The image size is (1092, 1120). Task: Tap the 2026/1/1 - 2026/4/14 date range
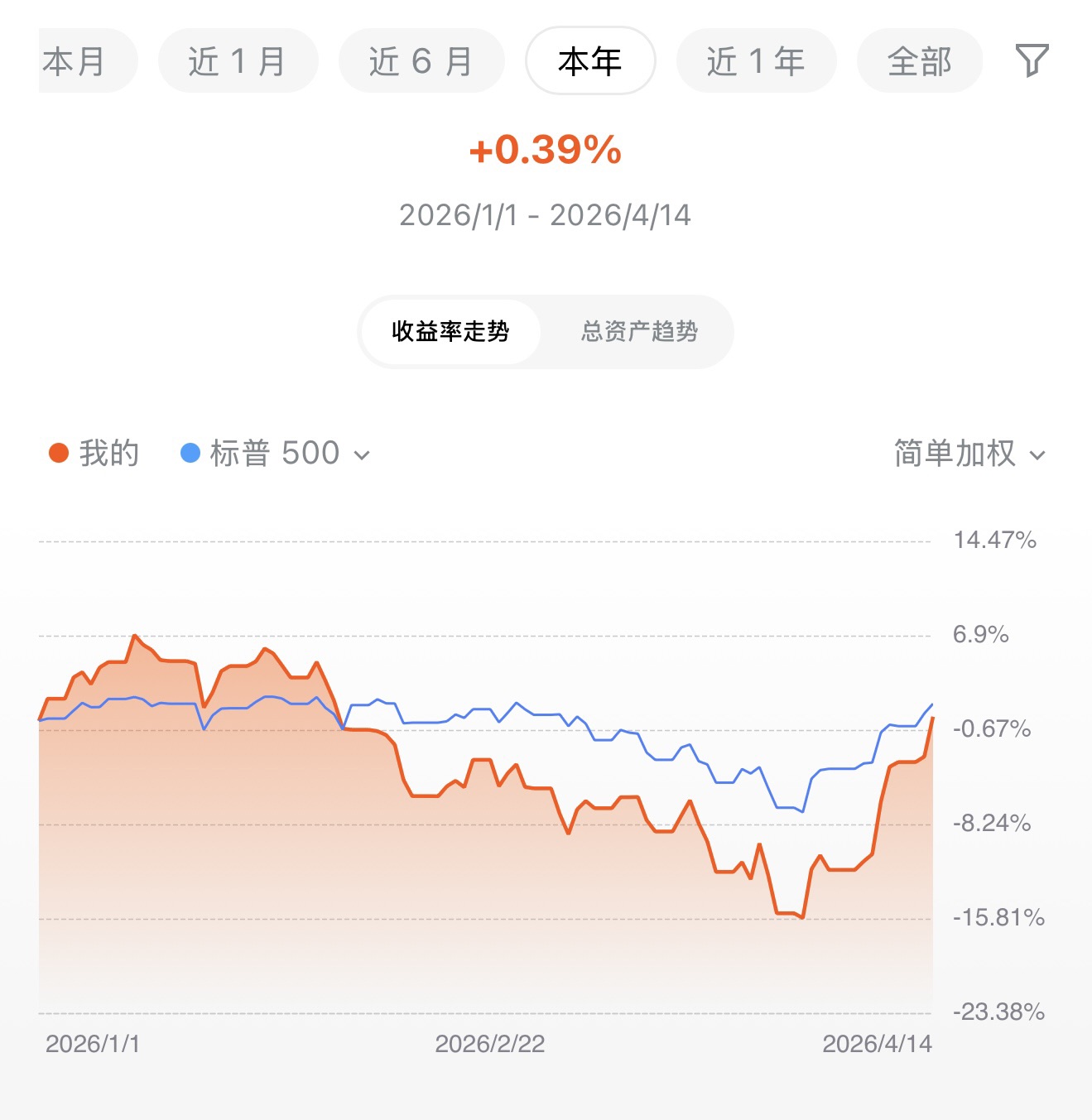545,215
